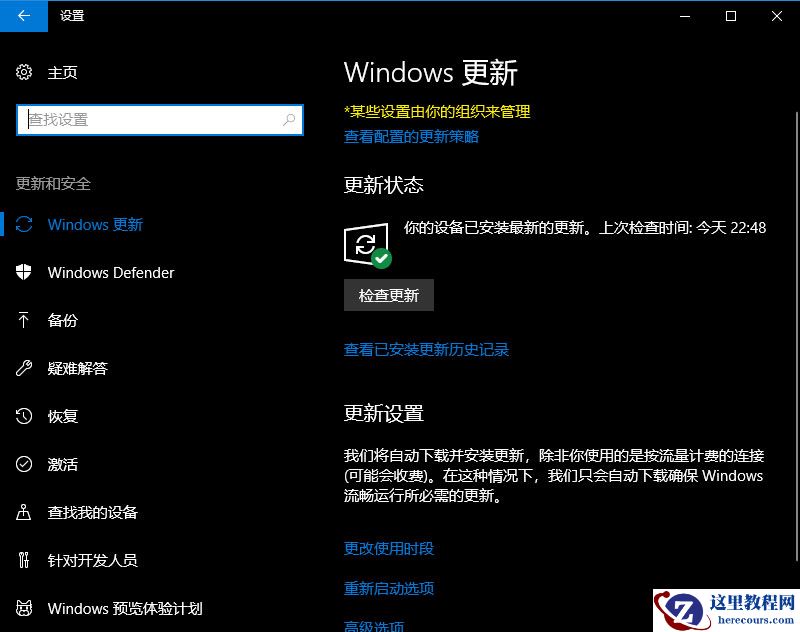Image resolution: width=800 pixels, height=632 pixels.
Task: Open the 主页 navigation entry
Action: coord(62,72)
